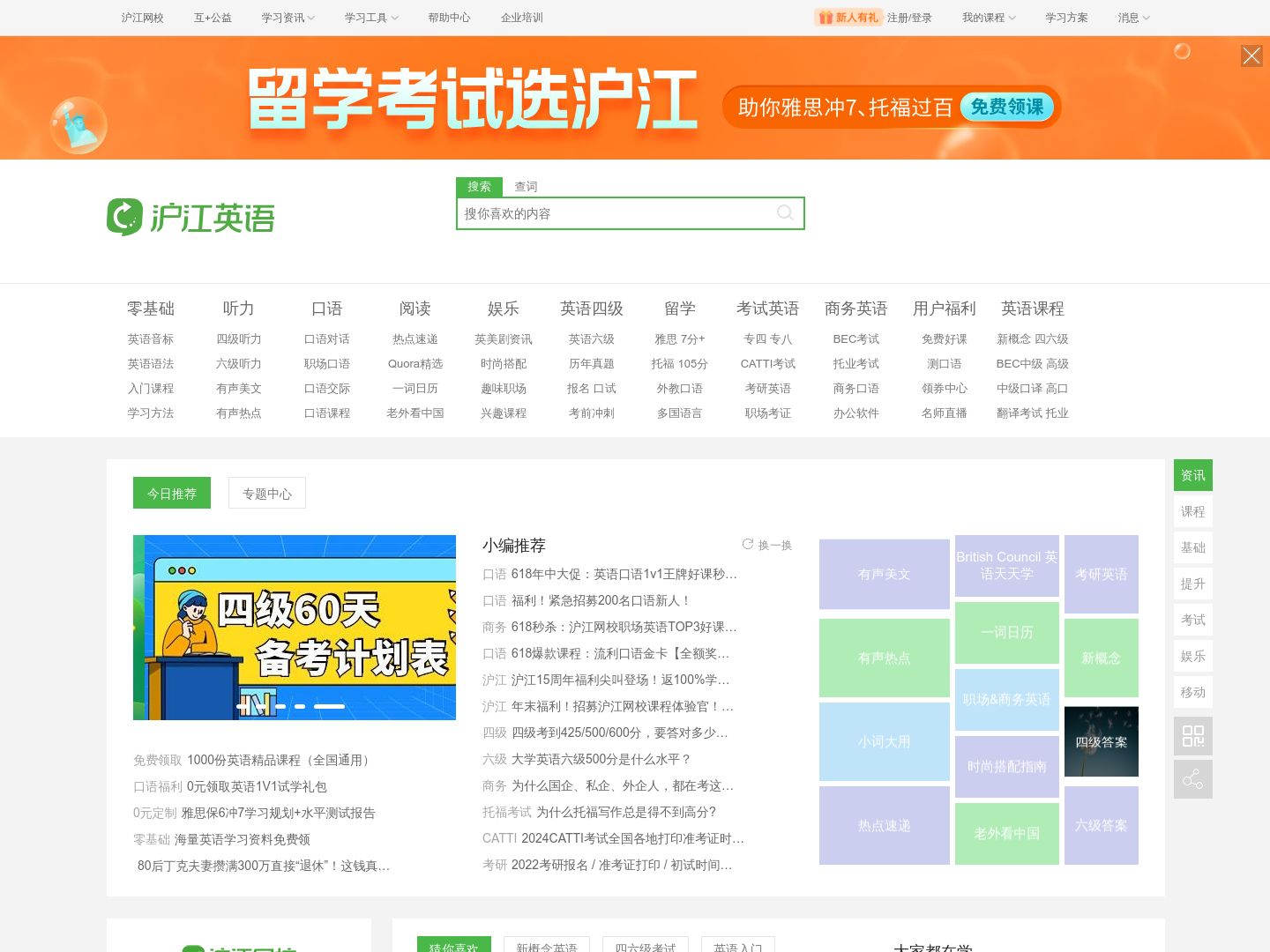Close the orange promotional banner

click(1251, 56)
